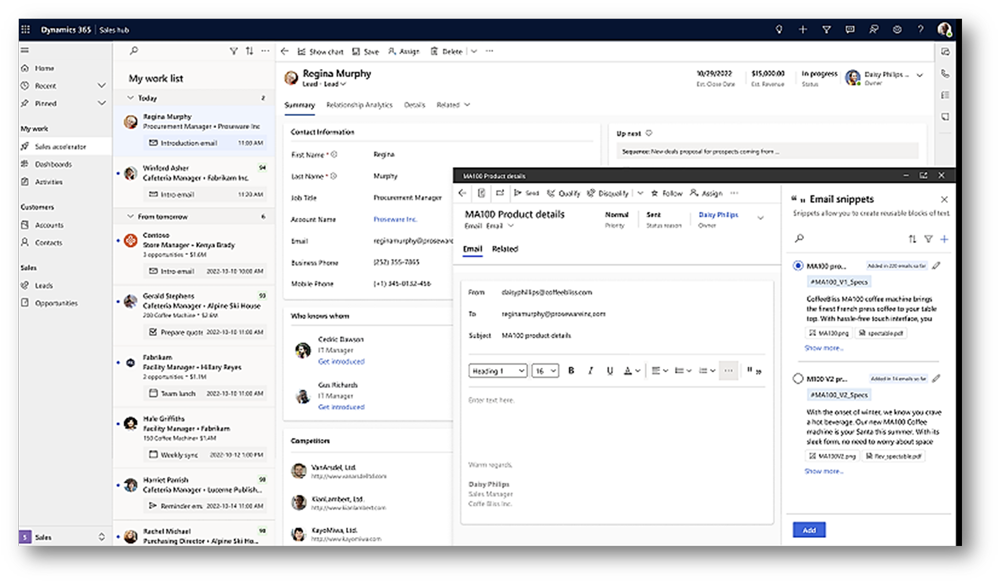
Task: Click the lightbulb icon in top bar
Action: (779, 30)
